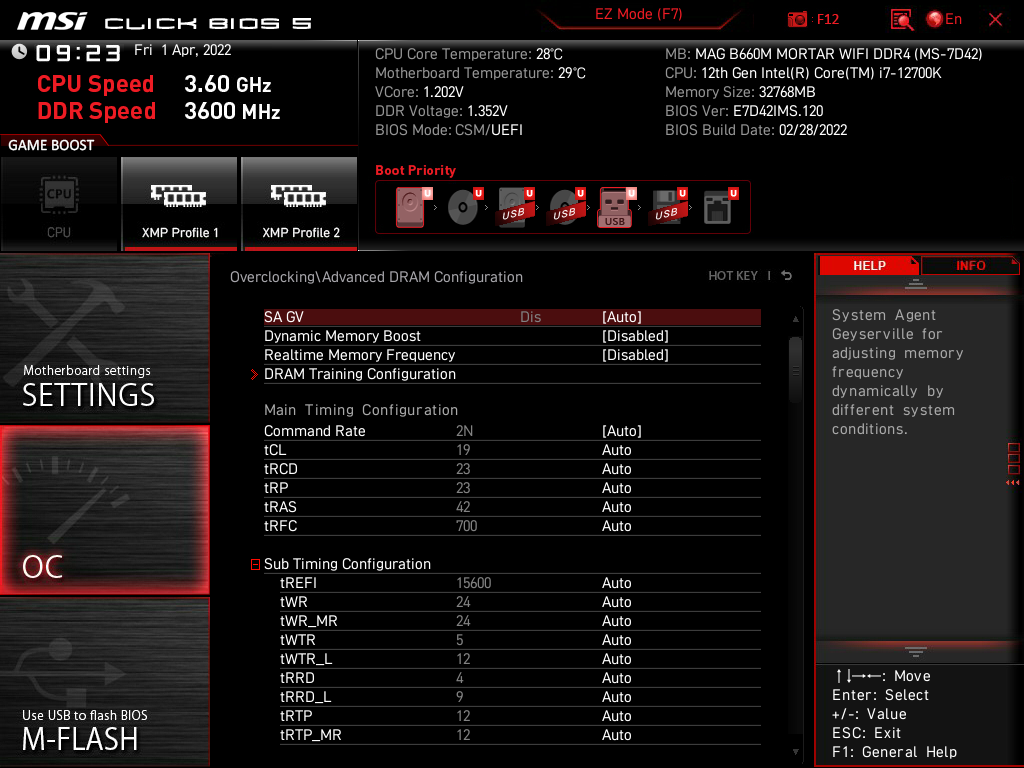This screenshot has height=768, width=1024.
Task: Select the tRRD Auto value field
Action: (616, 678)
